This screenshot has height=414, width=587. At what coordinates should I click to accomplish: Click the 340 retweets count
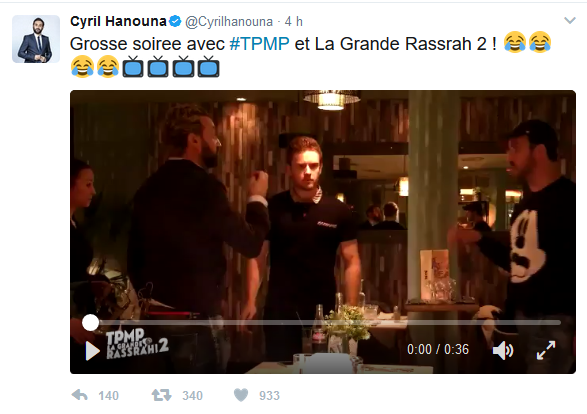click(192, 396)
